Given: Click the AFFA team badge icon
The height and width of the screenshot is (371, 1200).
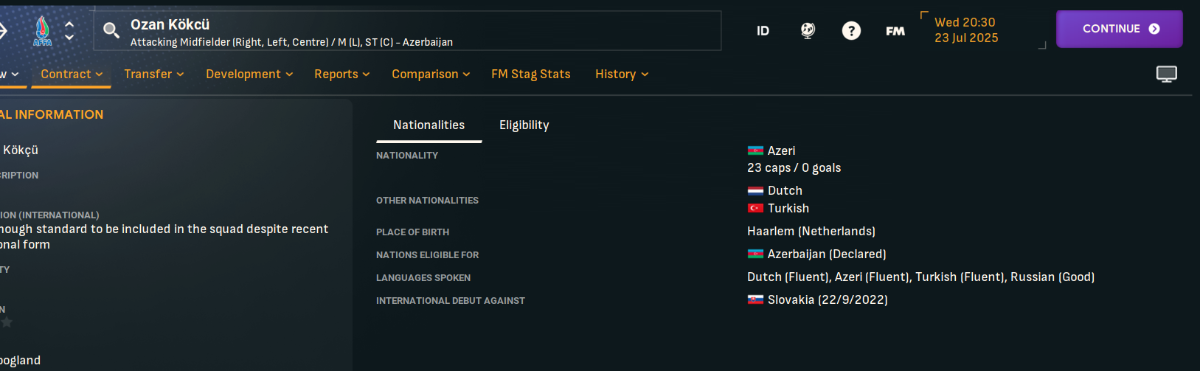Looking at the screenshot, I should pos(42,30).
